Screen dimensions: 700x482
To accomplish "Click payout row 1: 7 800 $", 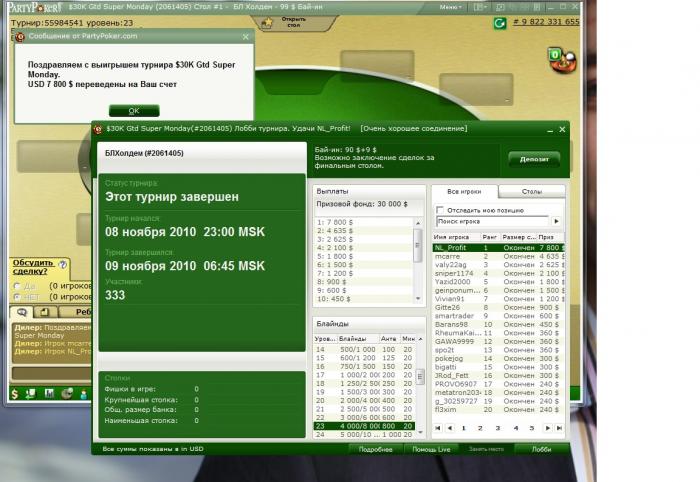I will coord(364,222).
